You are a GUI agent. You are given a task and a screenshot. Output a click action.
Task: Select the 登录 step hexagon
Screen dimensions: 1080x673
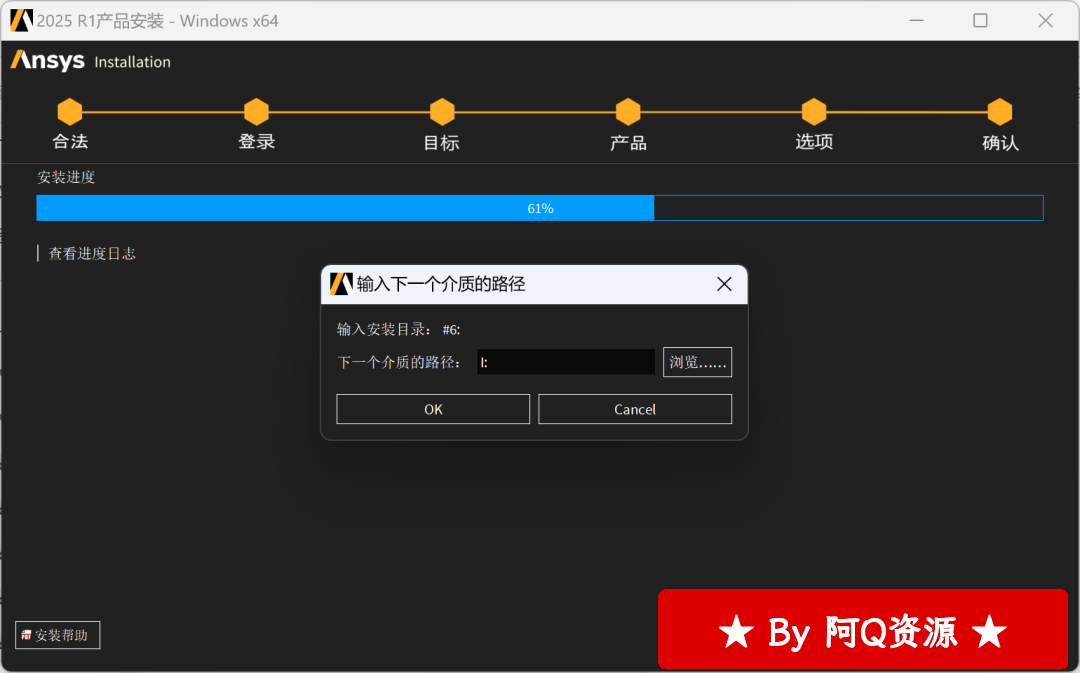click(x=256, y=112)
